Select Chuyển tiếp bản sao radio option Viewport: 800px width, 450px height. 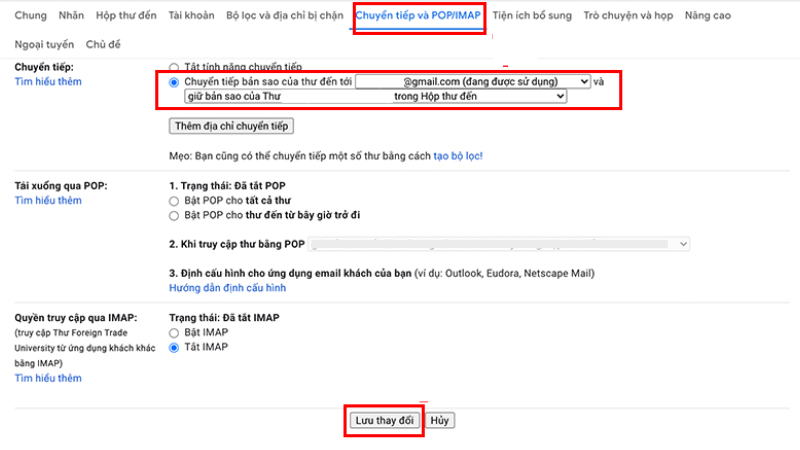pyautogui.click(x=174, y=82)
